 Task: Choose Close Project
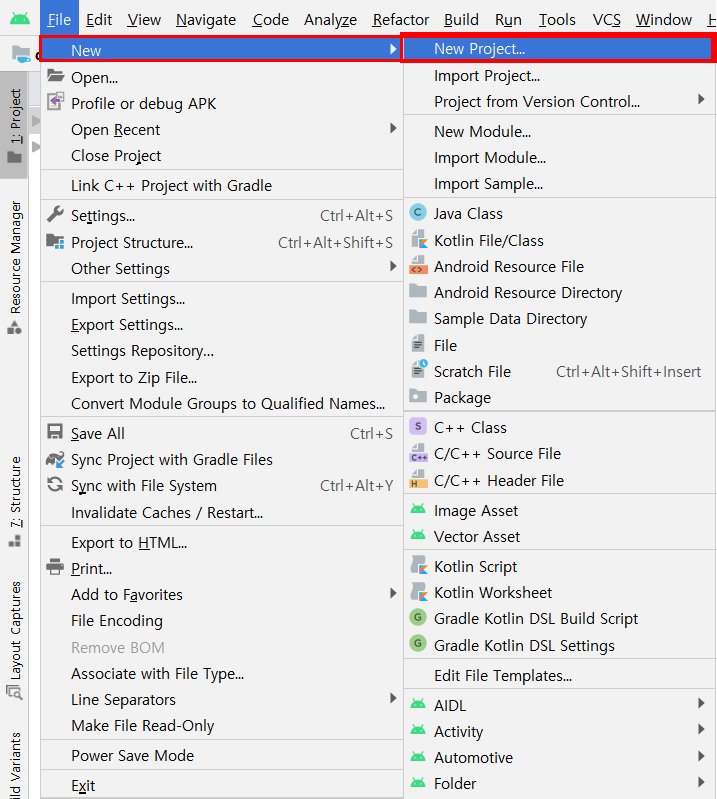(x=222, y=155)
